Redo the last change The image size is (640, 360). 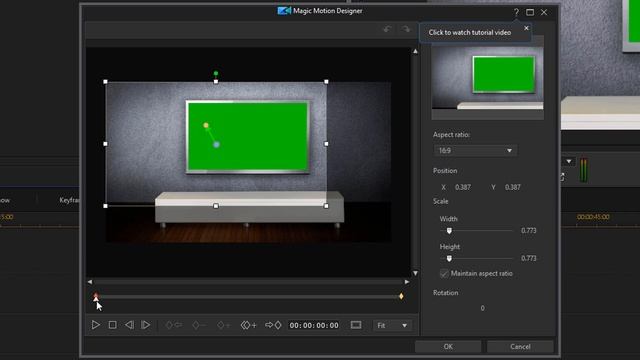(406, 29)
